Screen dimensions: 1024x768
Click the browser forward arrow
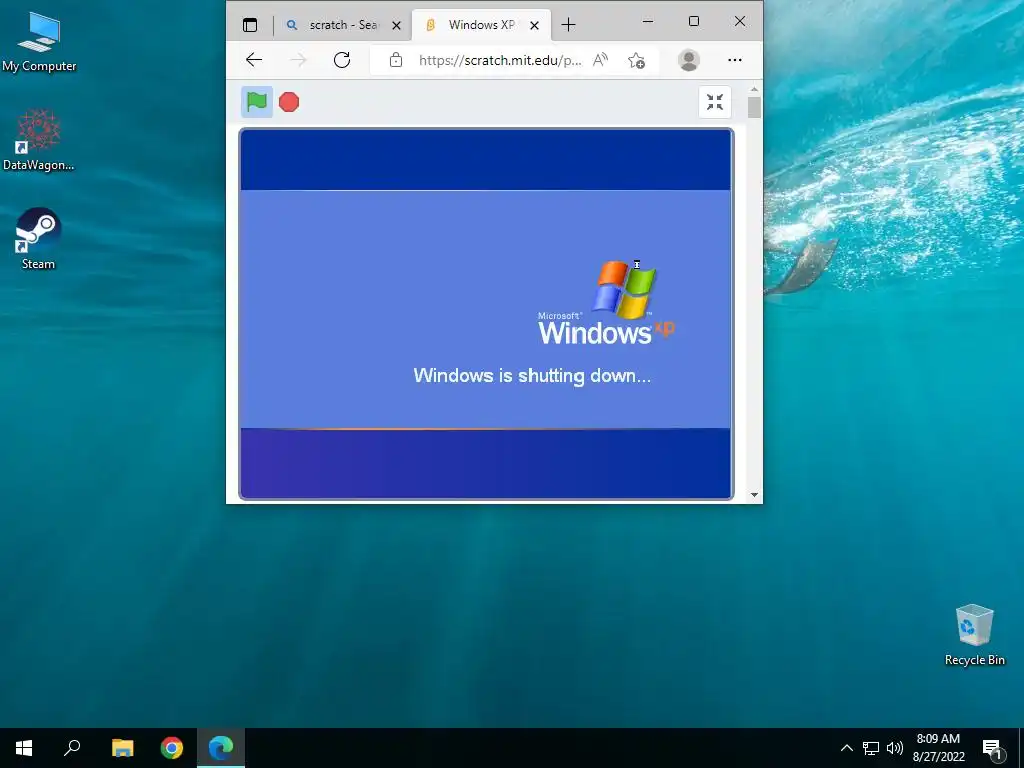(x=298, y=60)
